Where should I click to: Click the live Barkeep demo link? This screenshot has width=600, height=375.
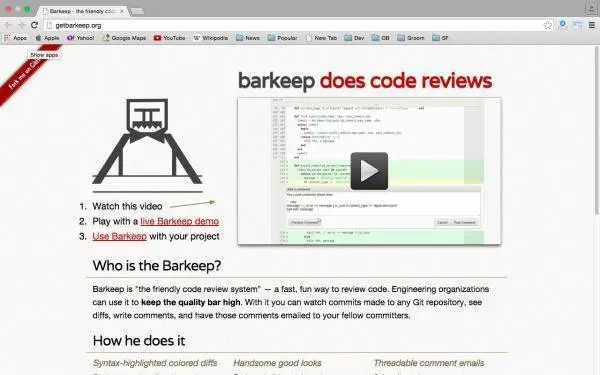179,221
